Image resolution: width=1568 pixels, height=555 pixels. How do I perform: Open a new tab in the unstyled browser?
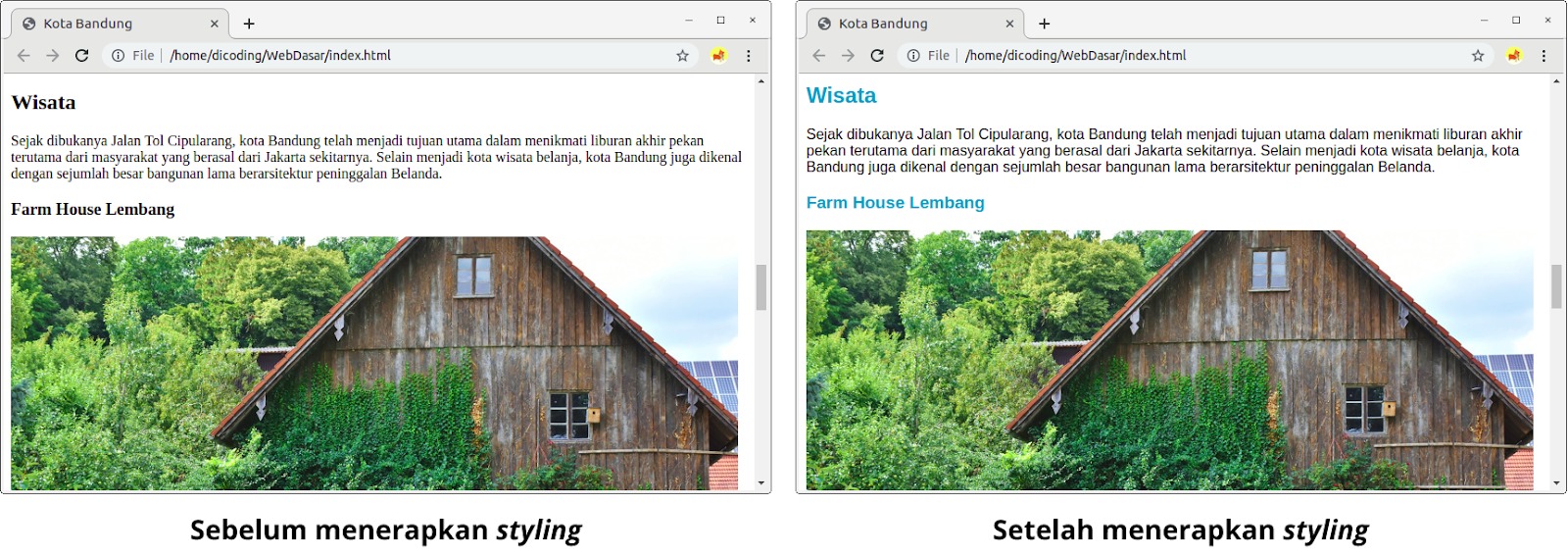(249, 24)
